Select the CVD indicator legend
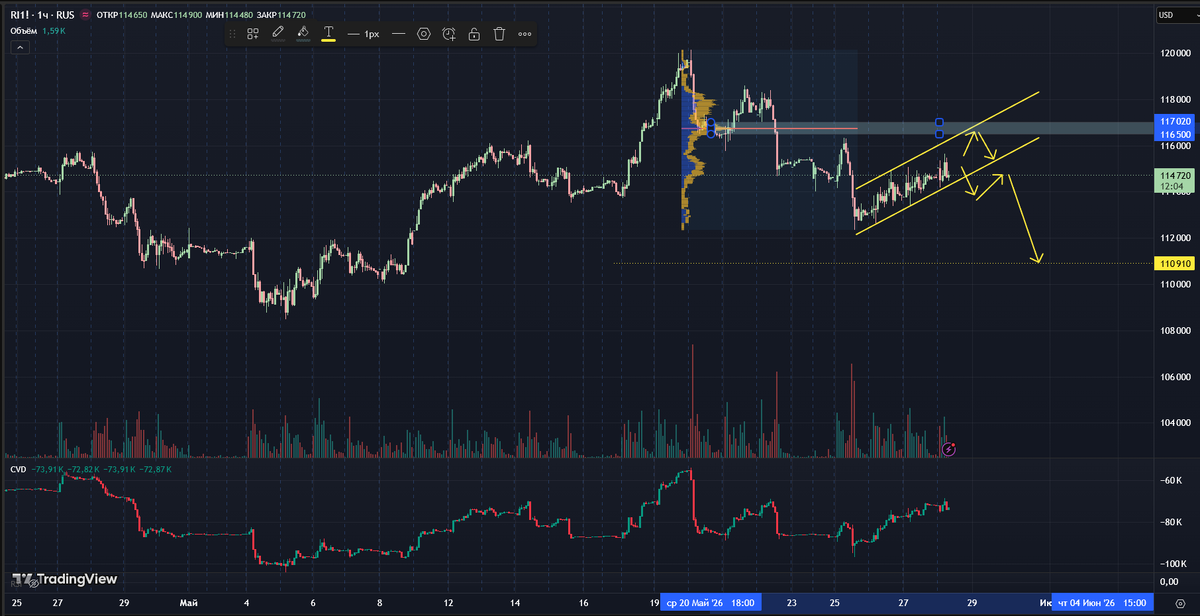 coord(17,469)
